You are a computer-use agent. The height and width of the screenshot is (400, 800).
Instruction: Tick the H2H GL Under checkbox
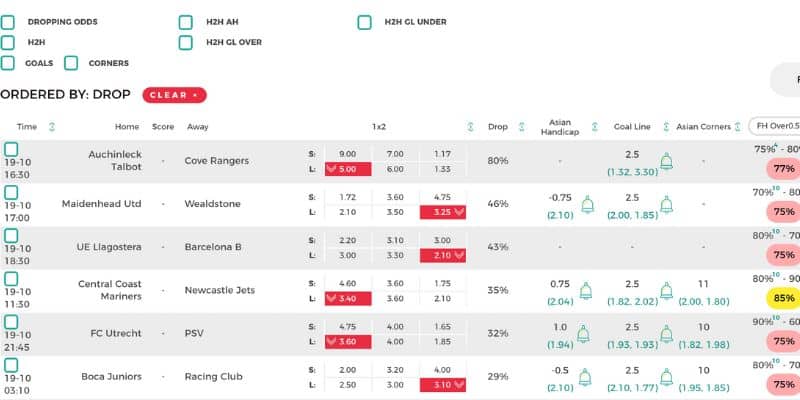coord(365,22)
